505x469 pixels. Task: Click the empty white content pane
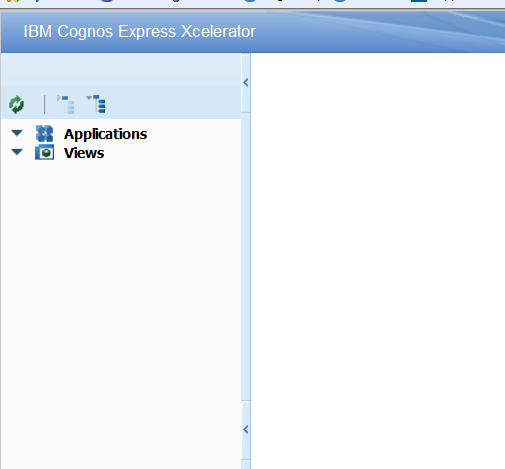378,261
